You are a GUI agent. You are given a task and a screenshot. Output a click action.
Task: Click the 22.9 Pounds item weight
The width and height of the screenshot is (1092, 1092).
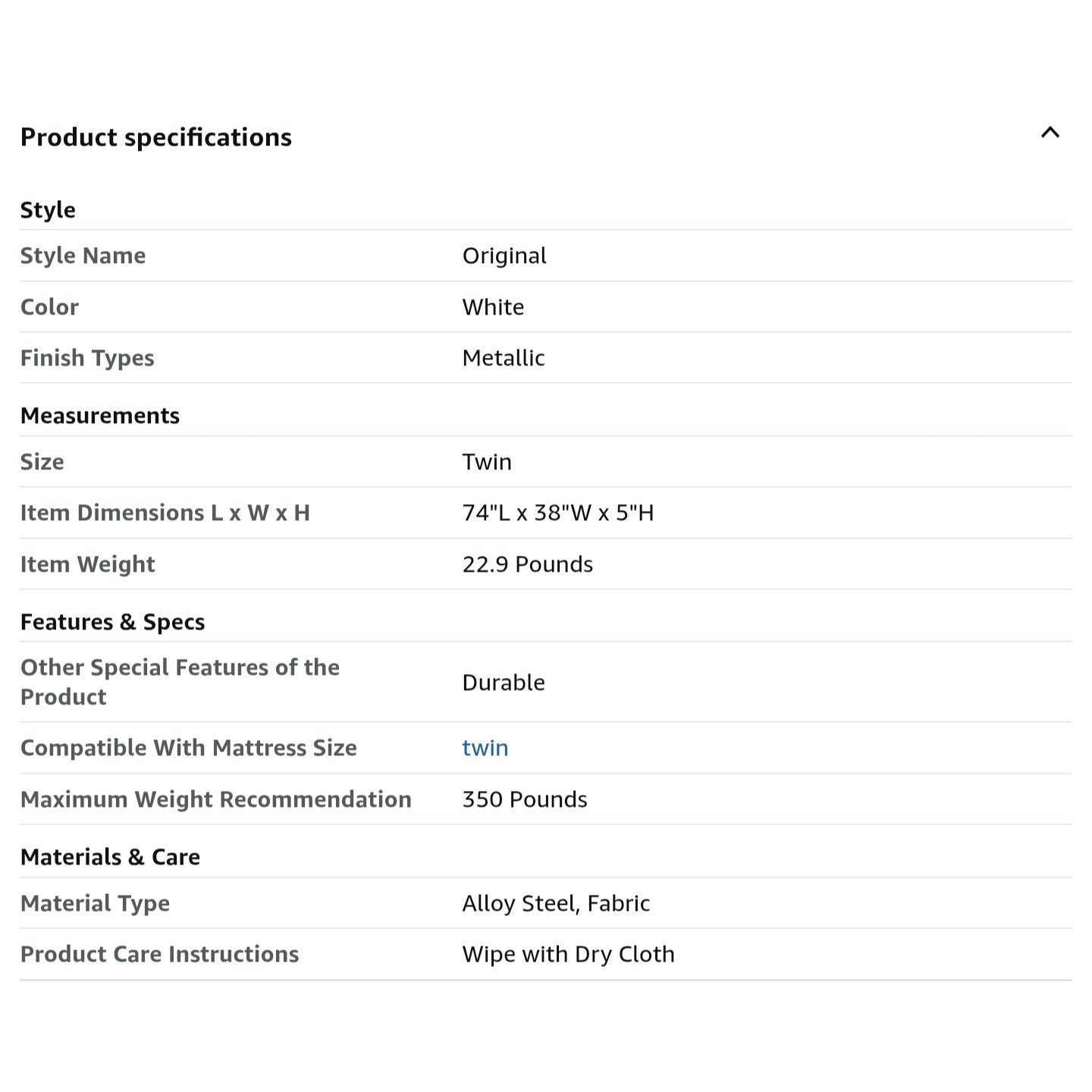(x=528, y=564)
